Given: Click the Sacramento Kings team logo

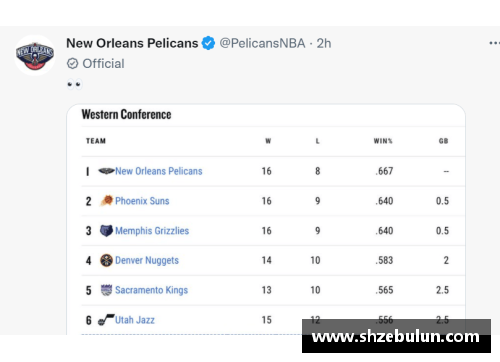Looking at the screenshot, I should point(106,290).
